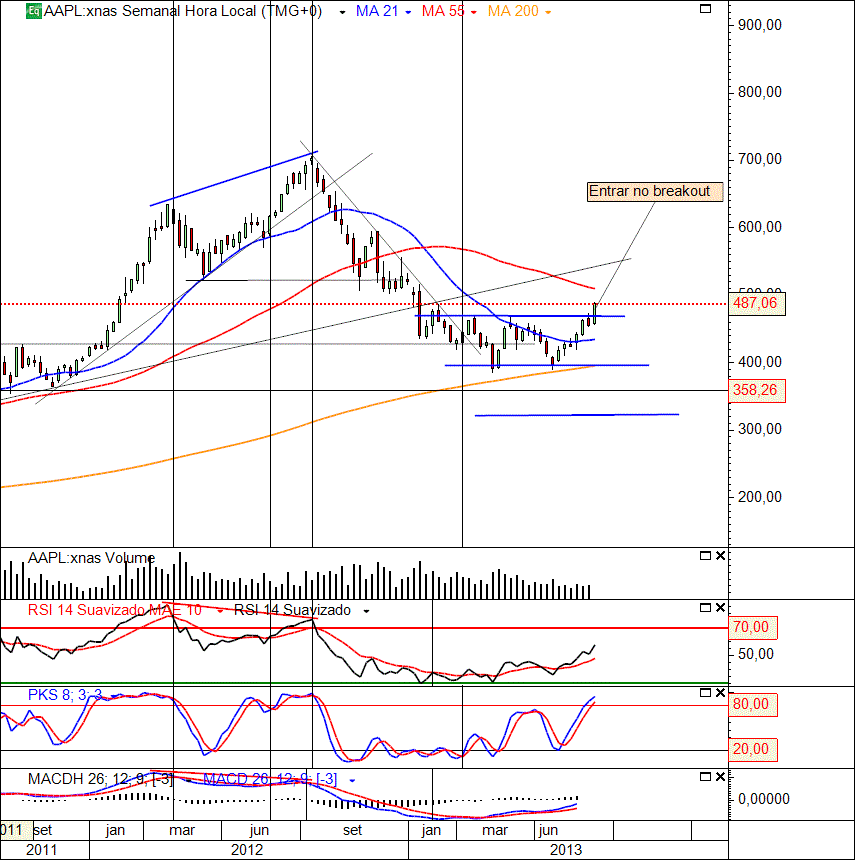Click the MA 55 legend label
855x860 pixels.
pos(443,11)
